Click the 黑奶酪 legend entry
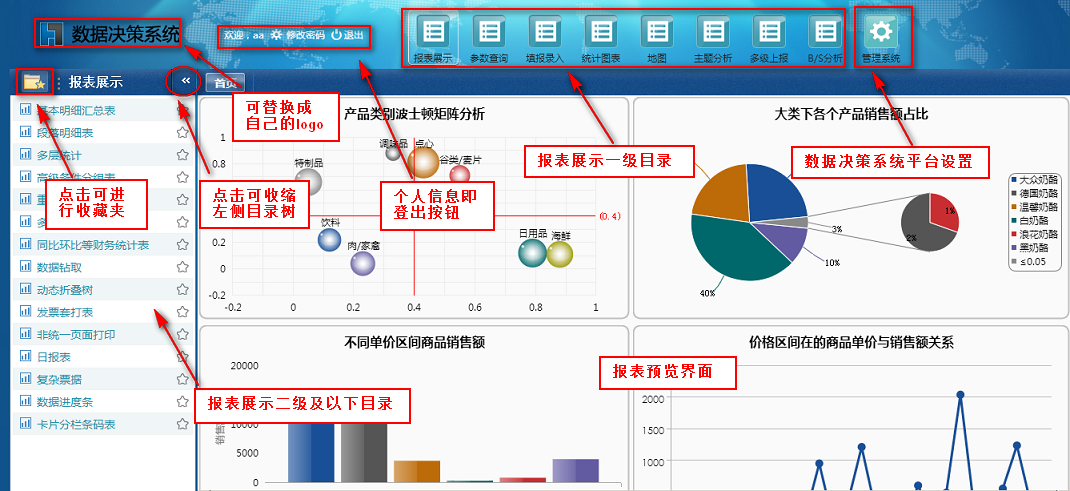Screen dimensions: 1070x491 (1030, 247)
